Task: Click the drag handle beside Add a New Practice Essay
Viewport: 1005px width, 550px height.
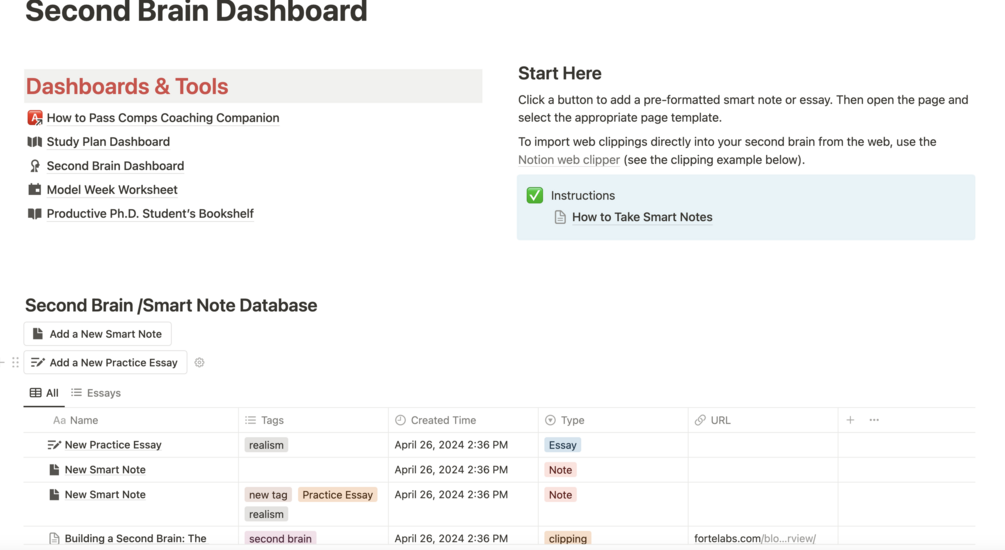Action: click(x=15, y=363)
